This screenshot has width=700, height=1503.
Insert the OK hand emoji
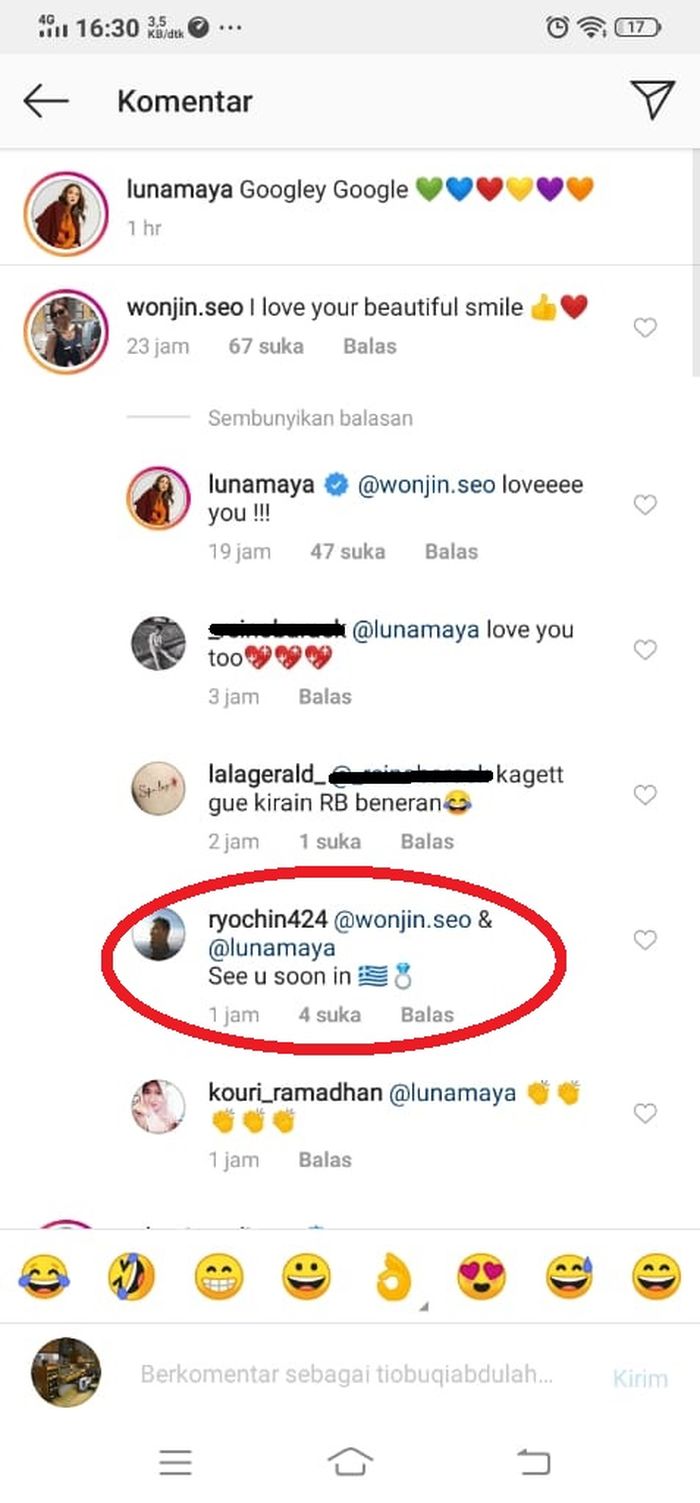pyautogui.click(x=394, y=1277)
